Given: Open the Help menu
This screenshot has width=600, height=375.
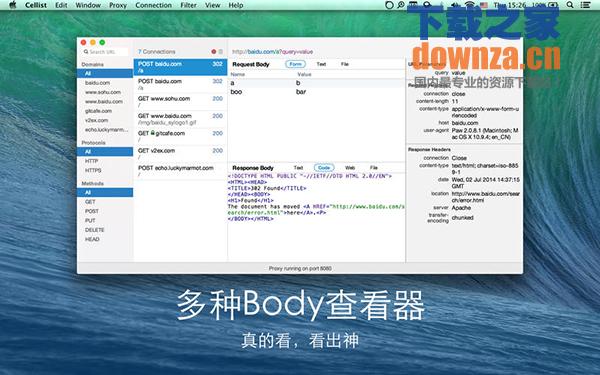Looking at the screenshot, I should 236,5.
